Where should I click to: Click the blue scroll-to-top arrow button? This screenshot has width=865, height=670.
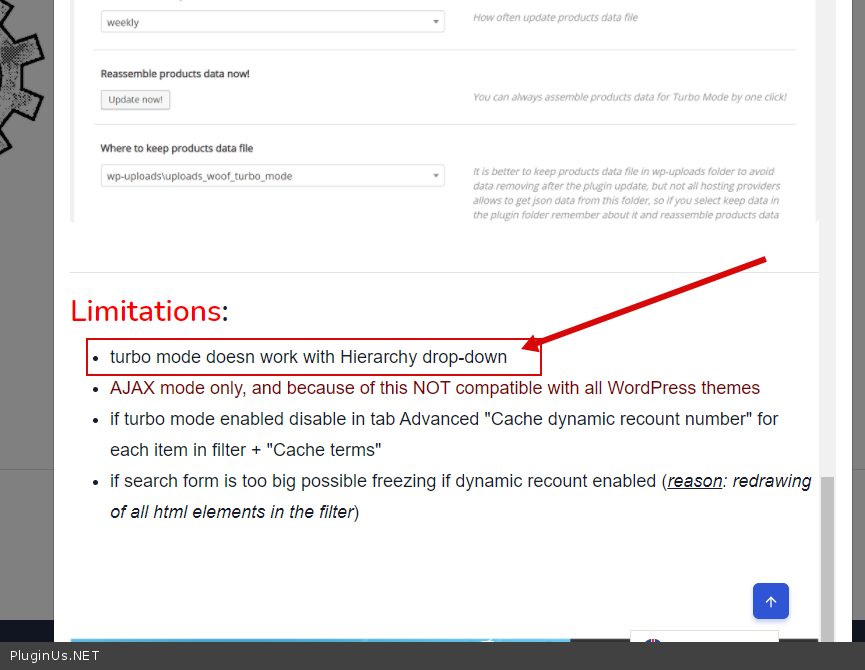(770, 601)
